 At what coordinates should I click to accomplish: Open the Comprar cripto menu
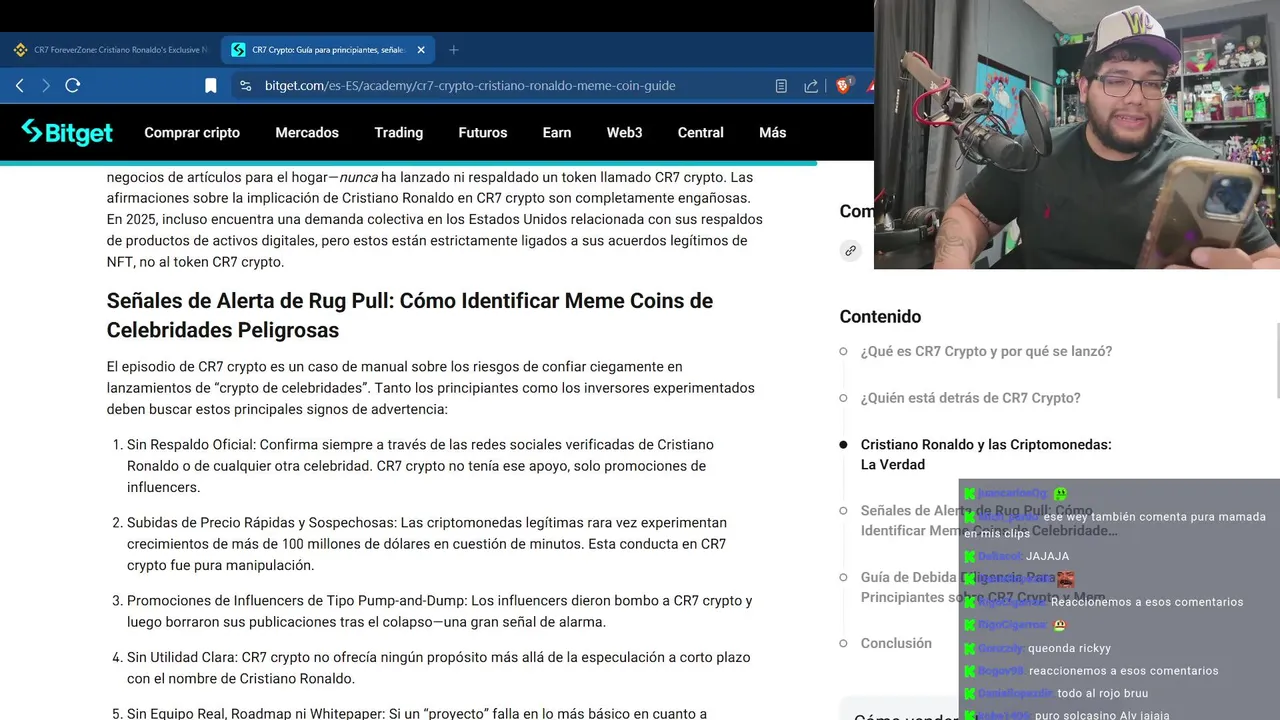(192, 132)
